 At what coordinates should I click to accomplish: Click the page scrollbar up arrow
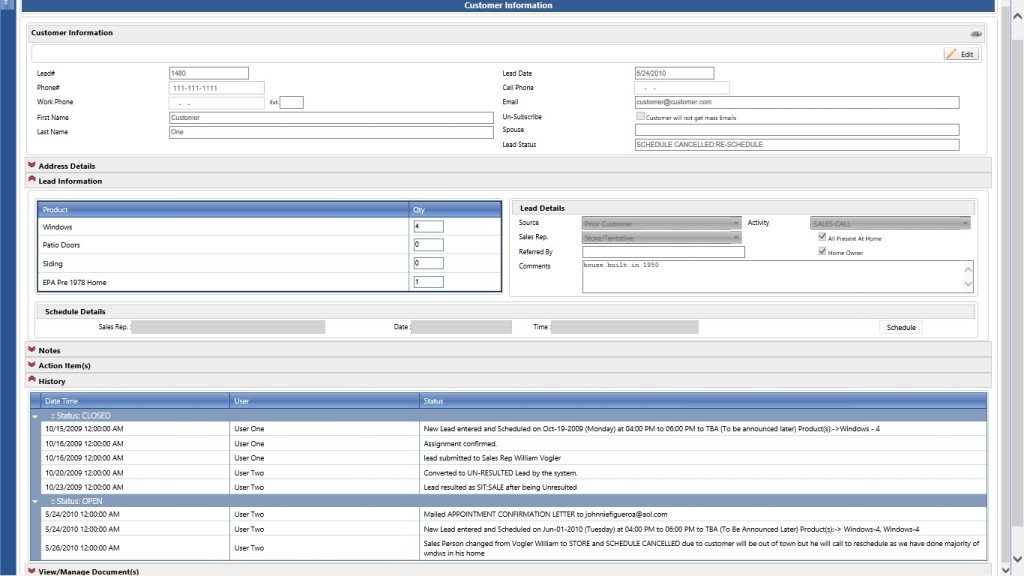[1017, 16]
